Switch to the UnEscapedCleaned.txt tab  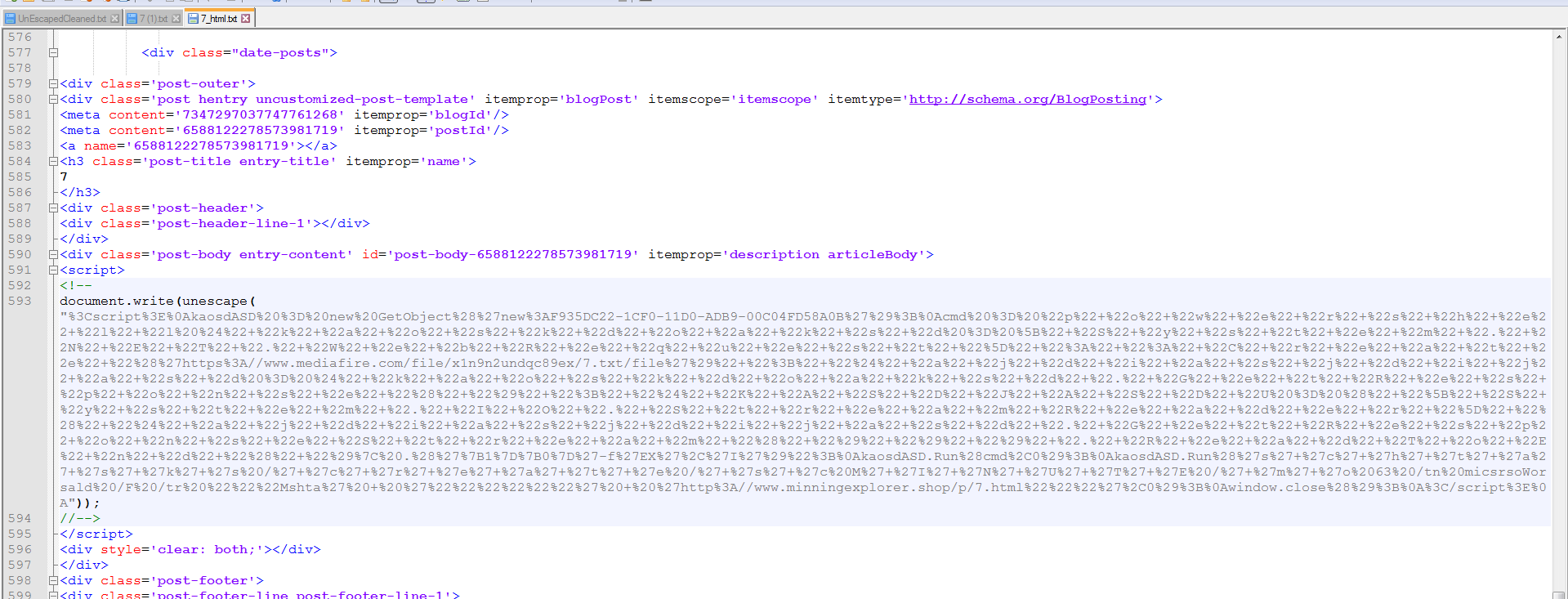pyautogui.click(x=62, y=18)
